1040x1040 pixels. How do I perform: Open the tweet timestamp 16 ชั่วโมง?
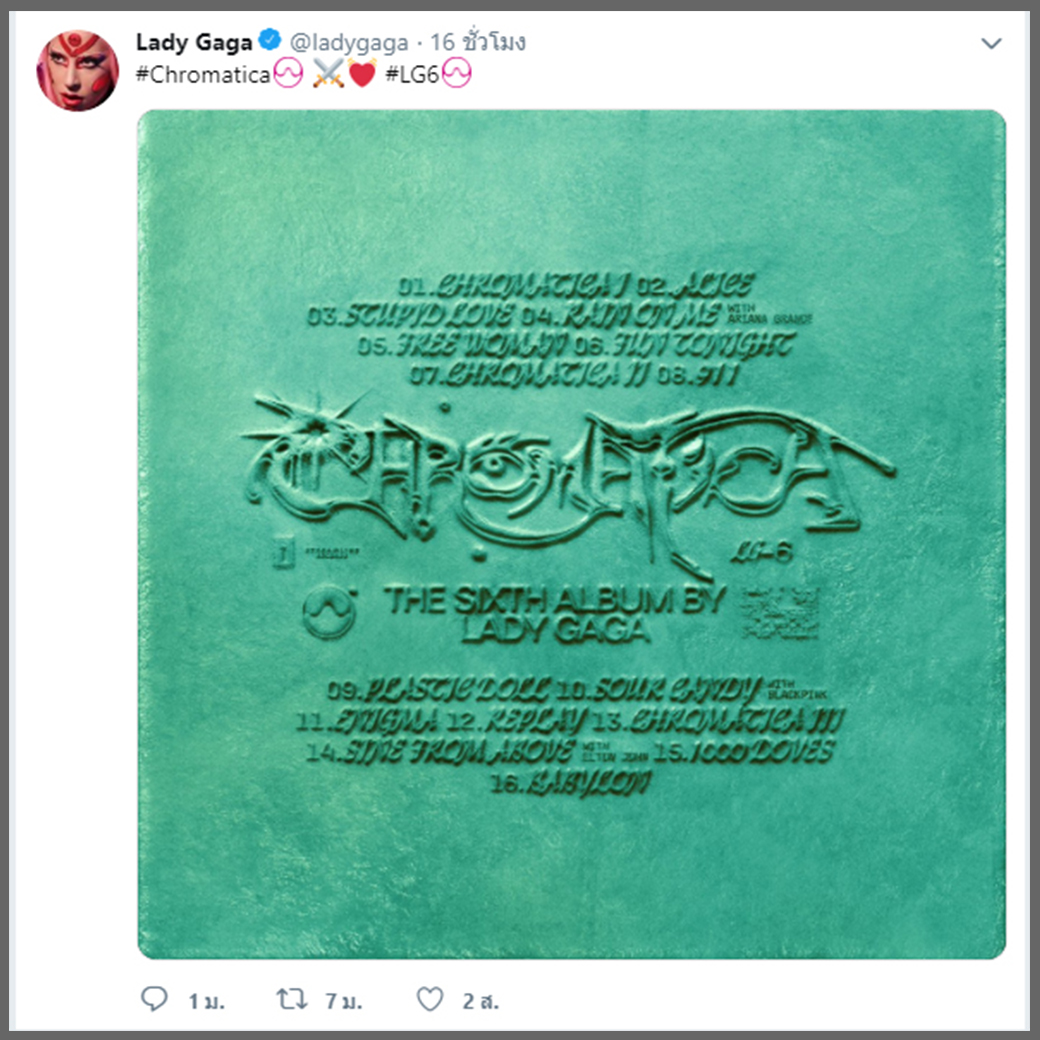(x=478, y=42)
